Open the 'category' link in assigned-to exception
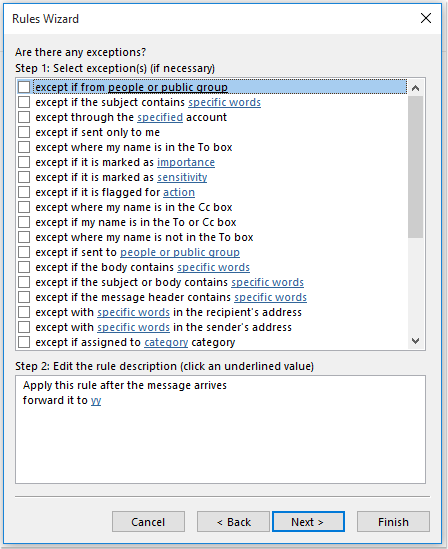Viewport: 448px width, 549px height. pos(166,342)
